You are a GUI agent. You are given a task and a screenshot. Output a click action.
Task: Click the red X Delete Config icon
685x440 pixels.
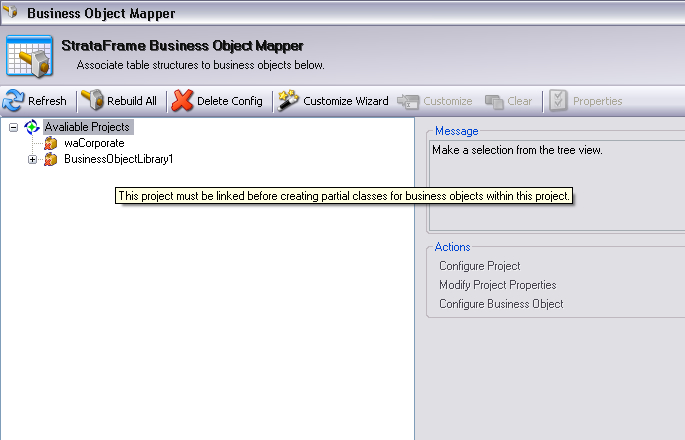coord(183,101)
